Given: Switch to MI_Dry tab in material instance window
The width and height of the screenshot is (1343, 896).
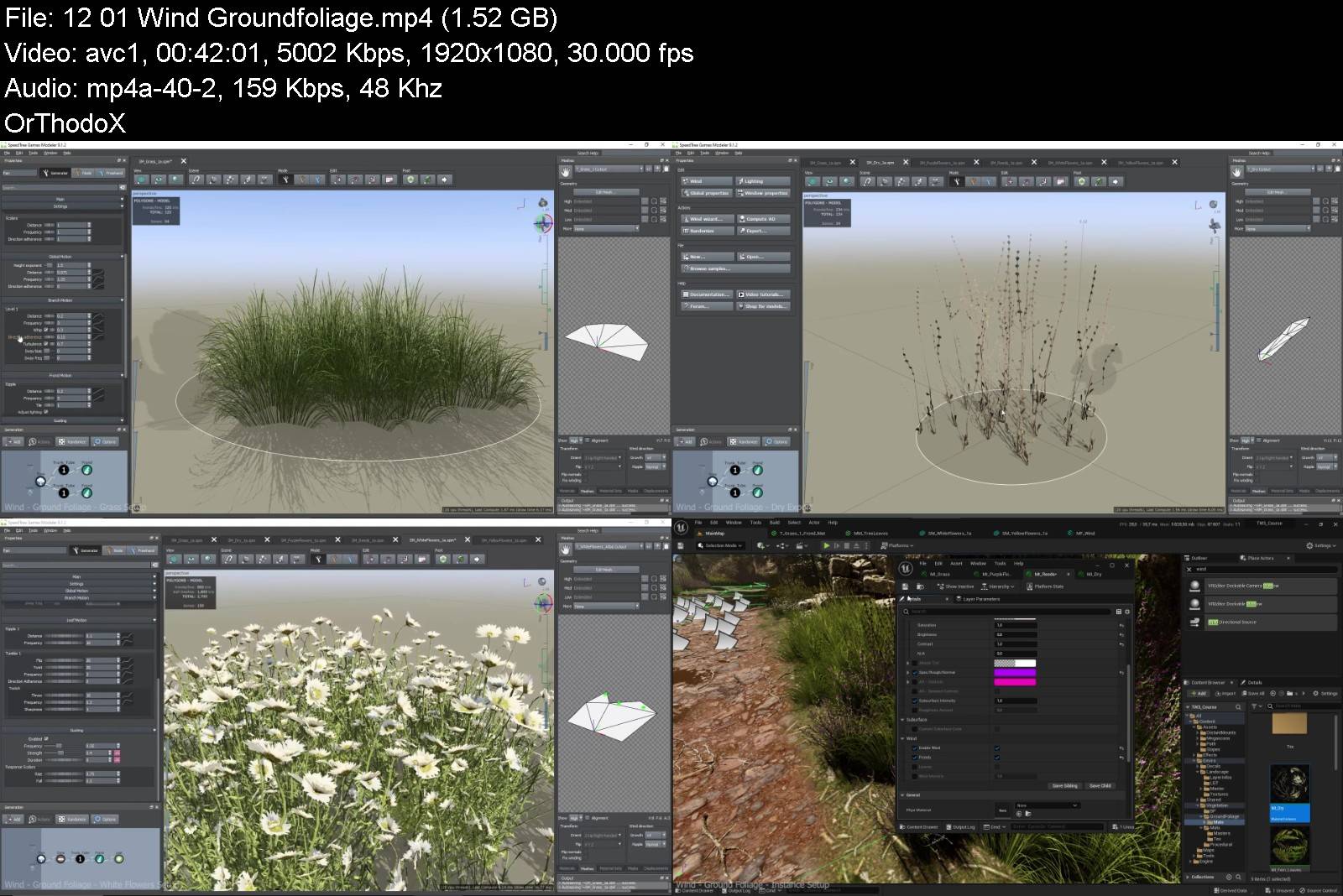Looking at the screenshot, I should (1094, 574).
